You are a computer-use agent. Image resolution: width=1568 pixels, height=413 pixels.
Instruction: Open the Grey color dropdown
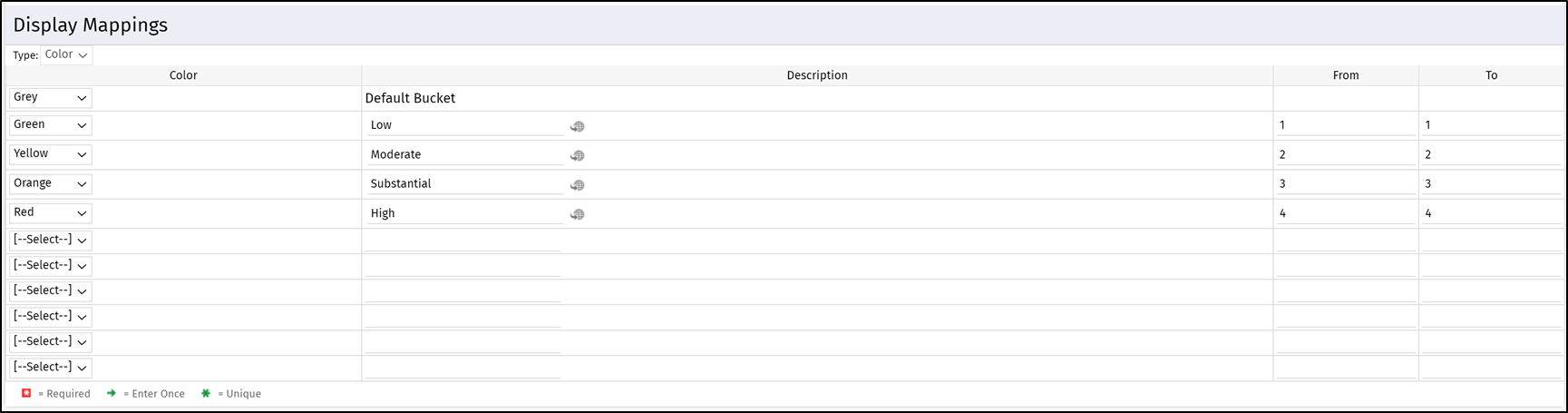[x=51, y=98]
